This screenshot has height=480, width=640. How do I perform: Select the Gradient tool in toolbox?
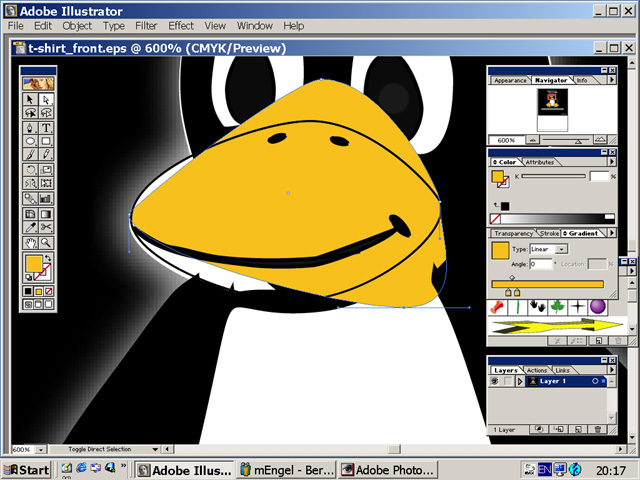(x=46, y=214)
